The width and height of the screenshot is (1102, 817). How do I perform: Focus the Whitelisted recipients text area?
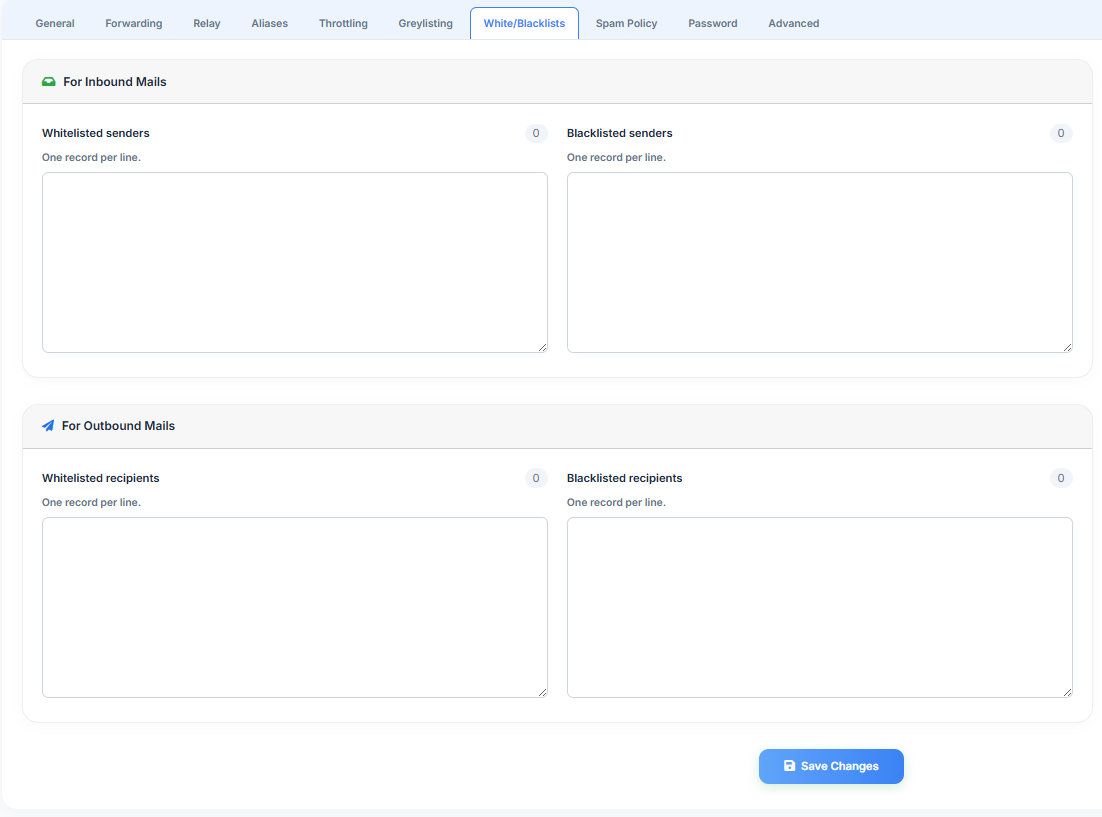click(294, 607)
